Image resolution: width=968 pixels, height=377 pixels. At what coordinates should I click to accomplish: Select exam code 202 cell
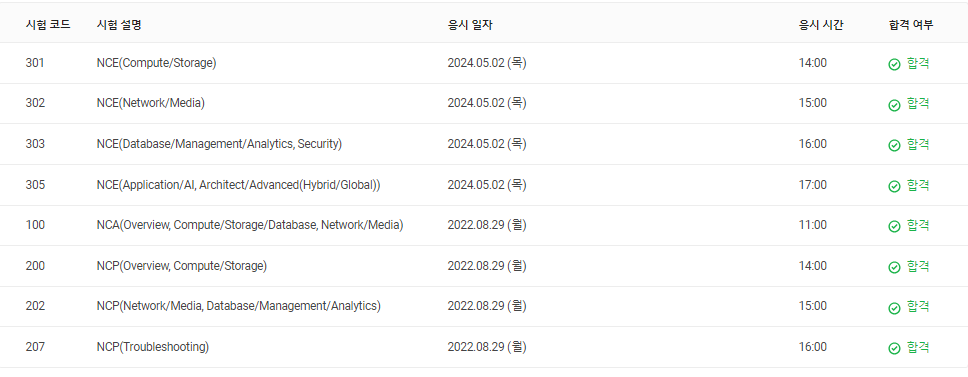coord(35,307)
